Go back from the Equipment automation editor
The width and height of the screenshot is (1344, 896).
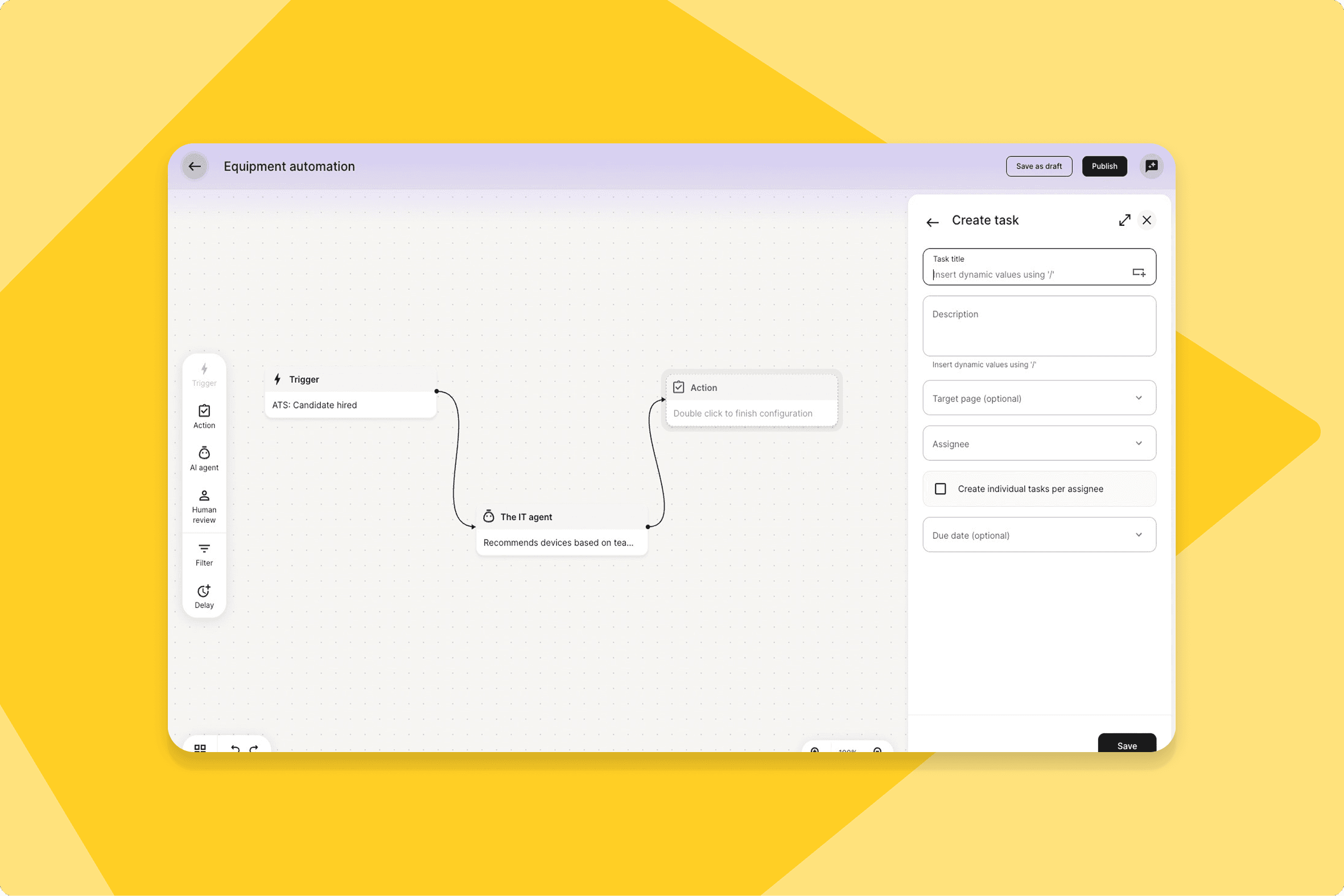tap(194, 166)
